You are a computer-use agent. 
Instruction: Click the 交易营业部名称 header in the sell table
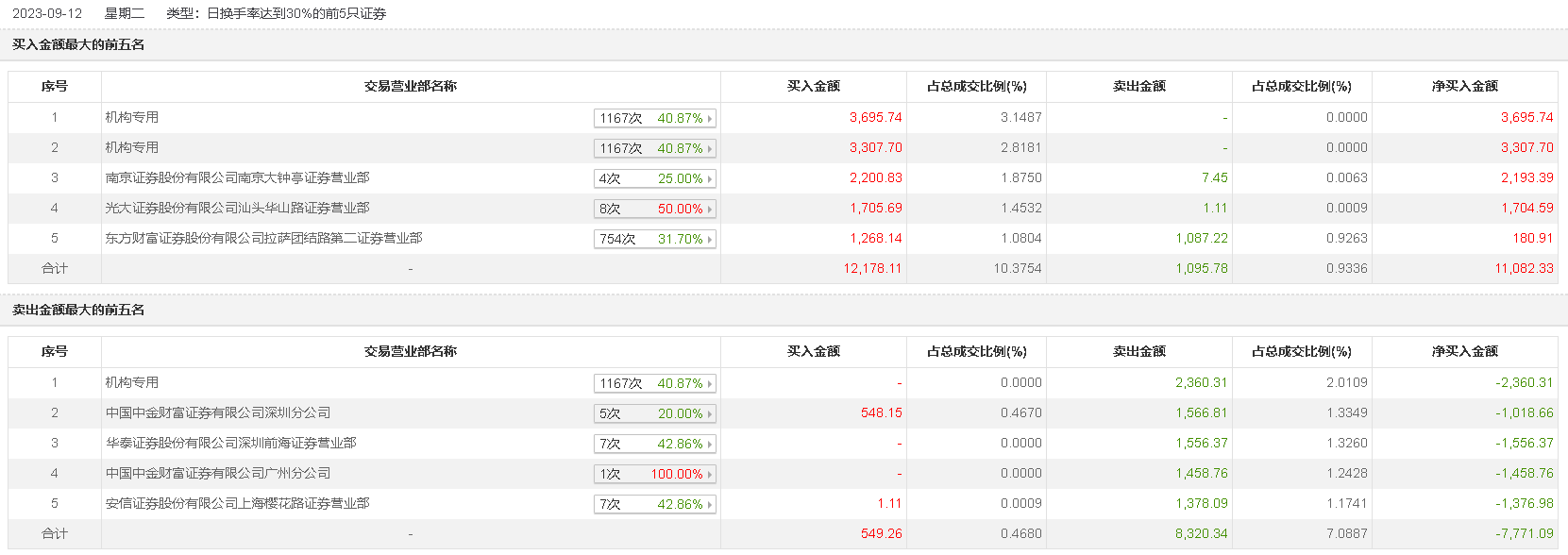point(411,352)
